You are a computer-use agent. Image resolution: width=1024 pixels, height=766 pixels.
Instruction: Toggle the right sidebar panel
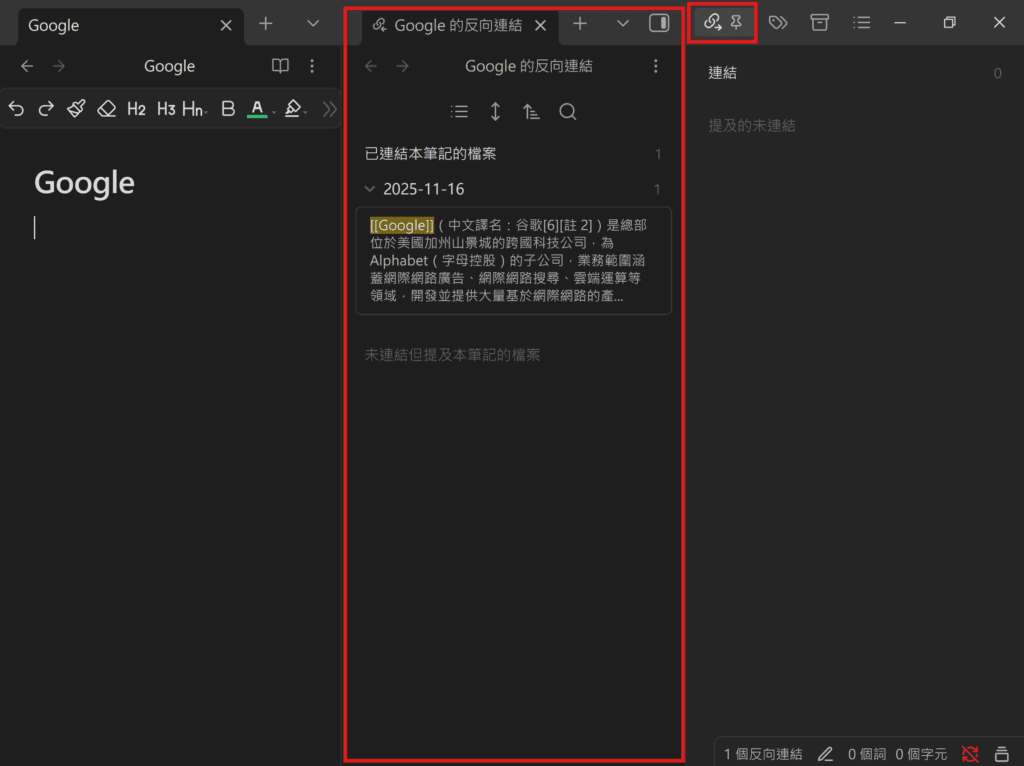pos(659,23)
